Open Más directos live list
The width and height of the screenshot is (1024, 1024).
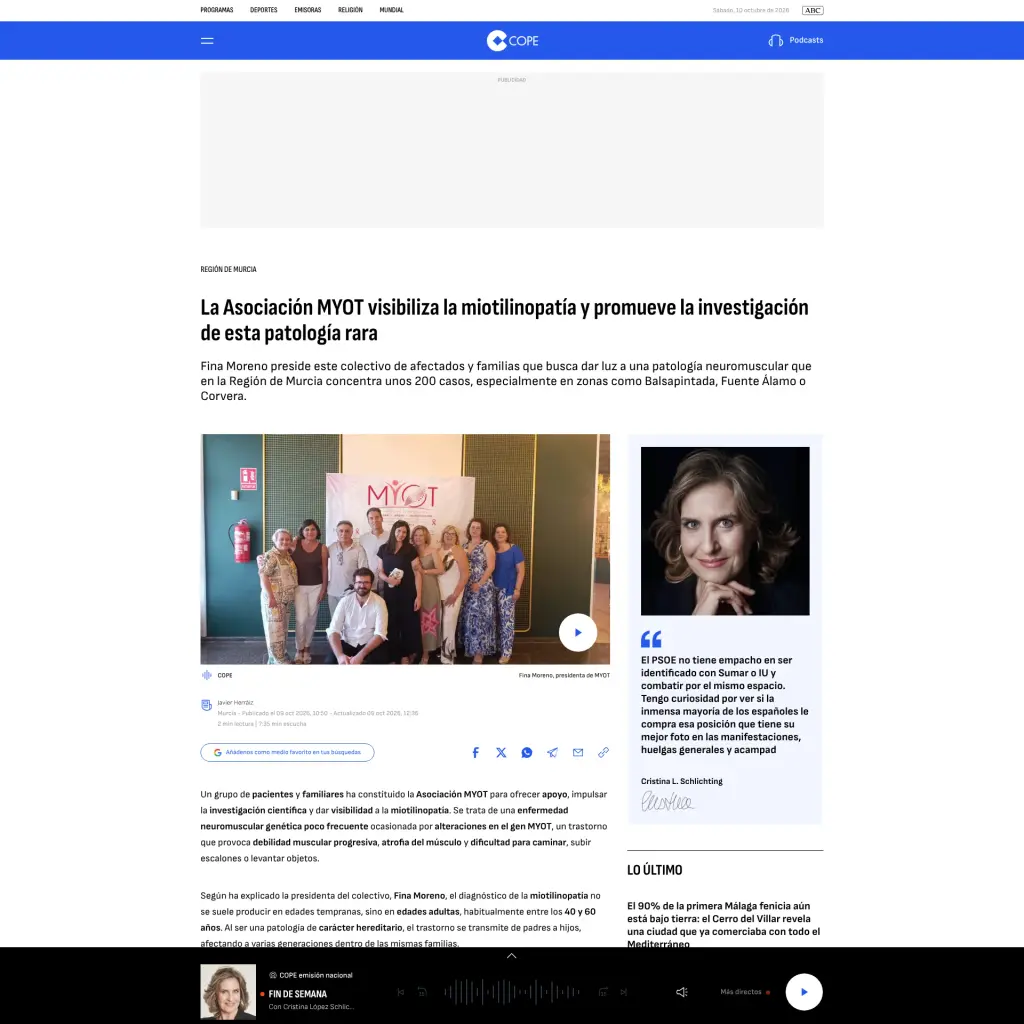(744, 992)
